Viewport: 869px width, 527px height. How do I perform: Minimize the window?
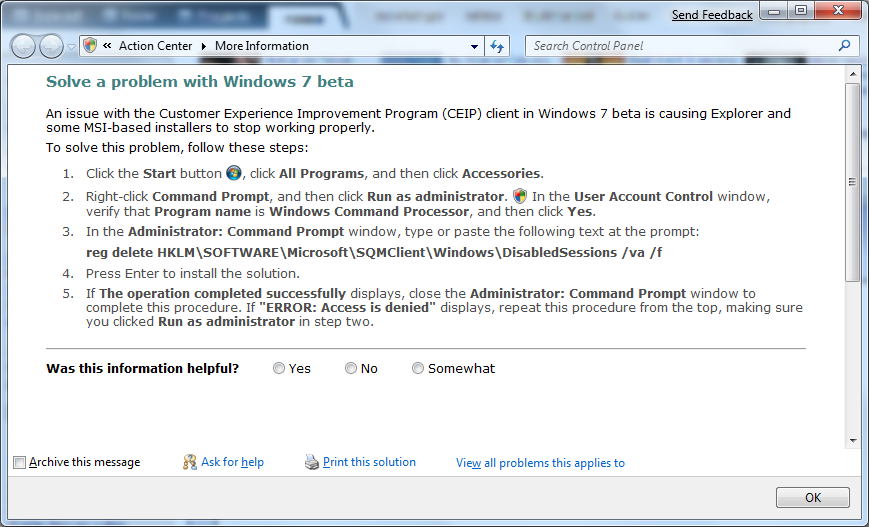[x=774, y=11]
